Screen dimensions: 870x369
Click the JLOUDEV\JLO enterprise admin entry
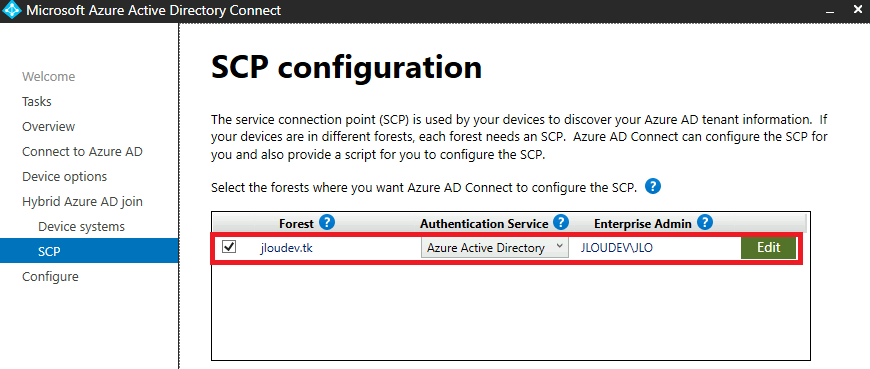(x=616, y=248)
